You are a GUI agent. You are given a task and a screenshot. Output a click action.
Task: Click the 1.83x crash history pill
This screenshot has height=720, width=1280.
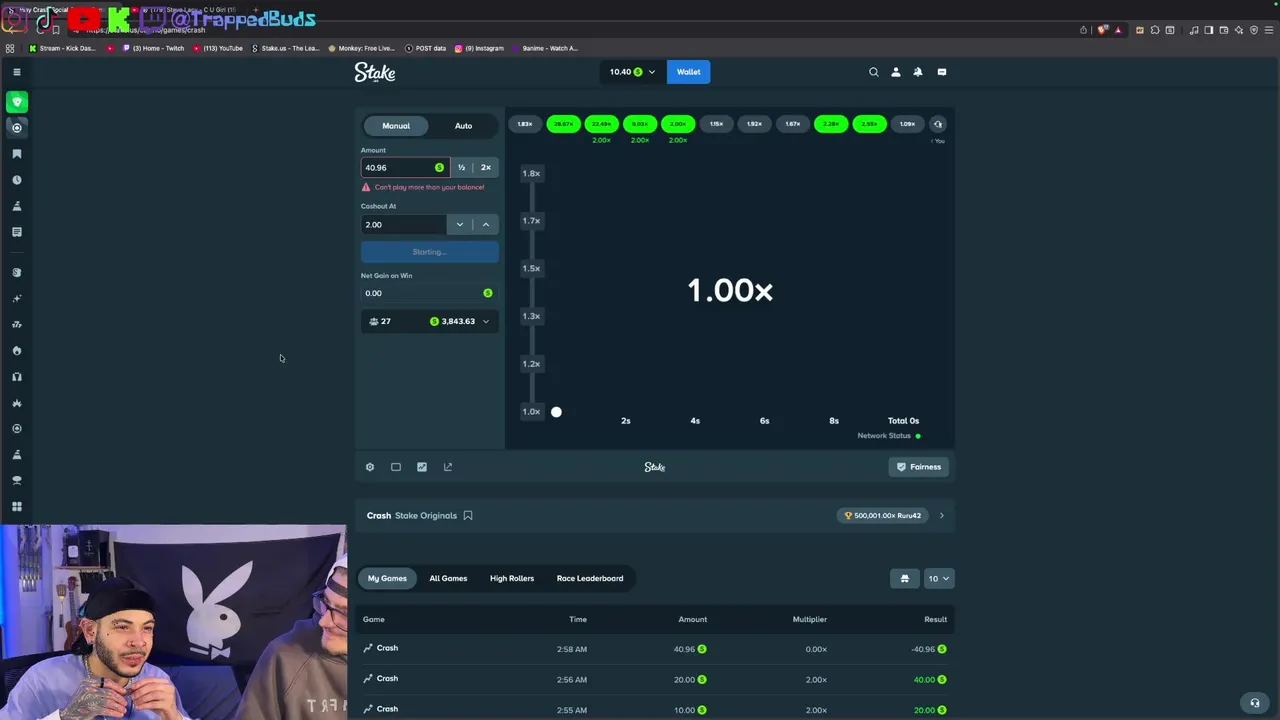coord(525,124)
